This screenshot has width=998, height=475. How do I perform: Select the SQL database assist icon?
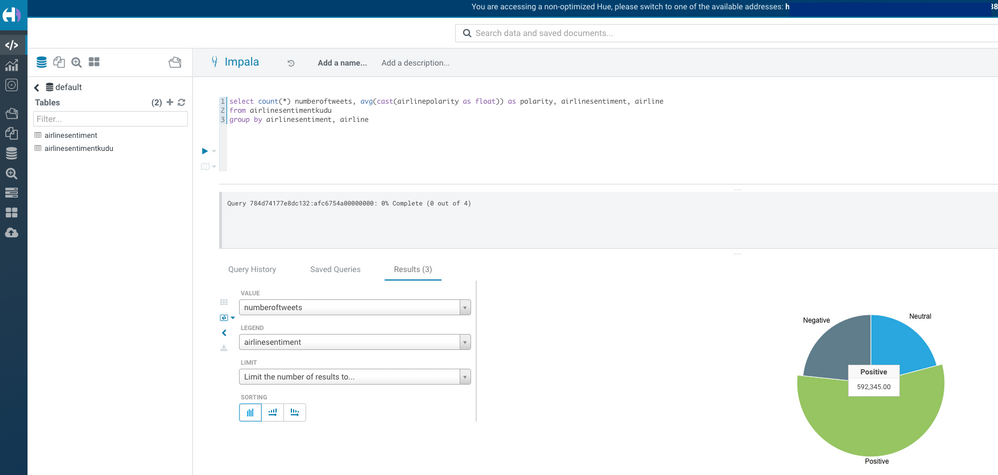pos(41,62)
